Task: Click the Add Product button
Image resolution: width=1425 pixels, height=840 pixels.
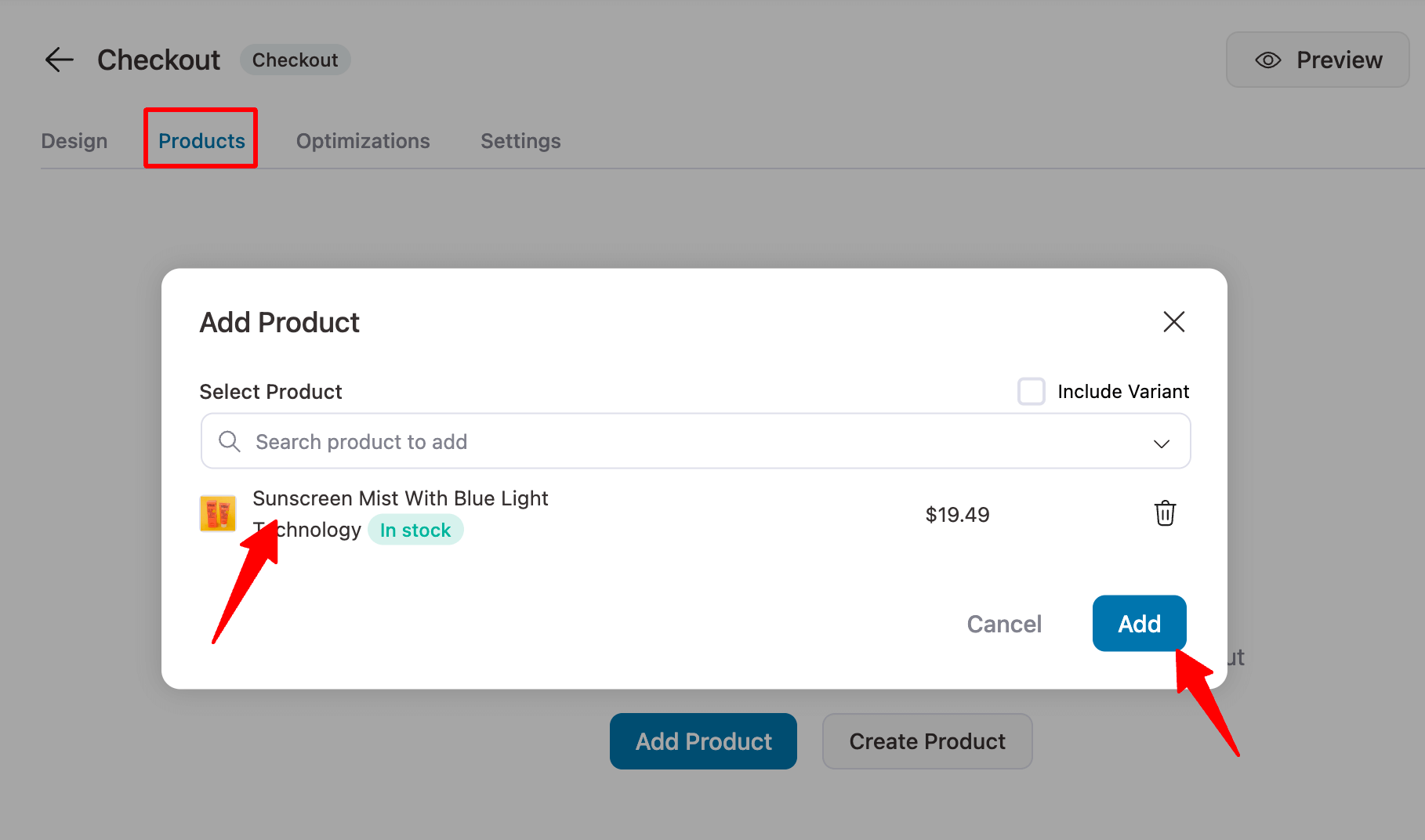Action: 702,740
